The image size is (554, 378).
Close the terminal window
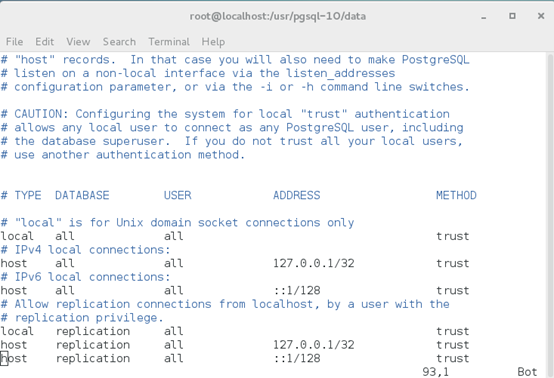(x=541, y=16)
